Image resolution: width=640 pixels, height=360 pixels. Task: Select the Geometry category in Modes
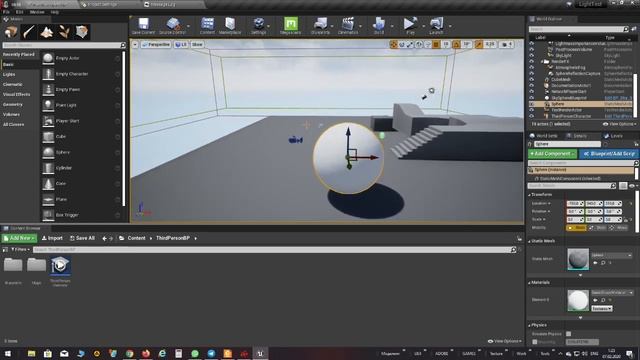pos(13,105)
